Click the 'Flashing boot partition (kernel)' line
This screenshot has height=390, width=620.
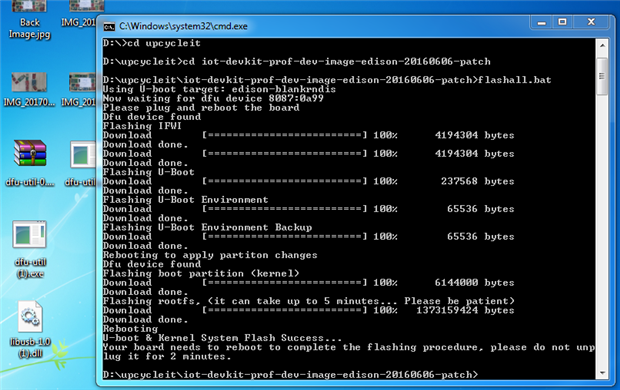coord(201,274)
